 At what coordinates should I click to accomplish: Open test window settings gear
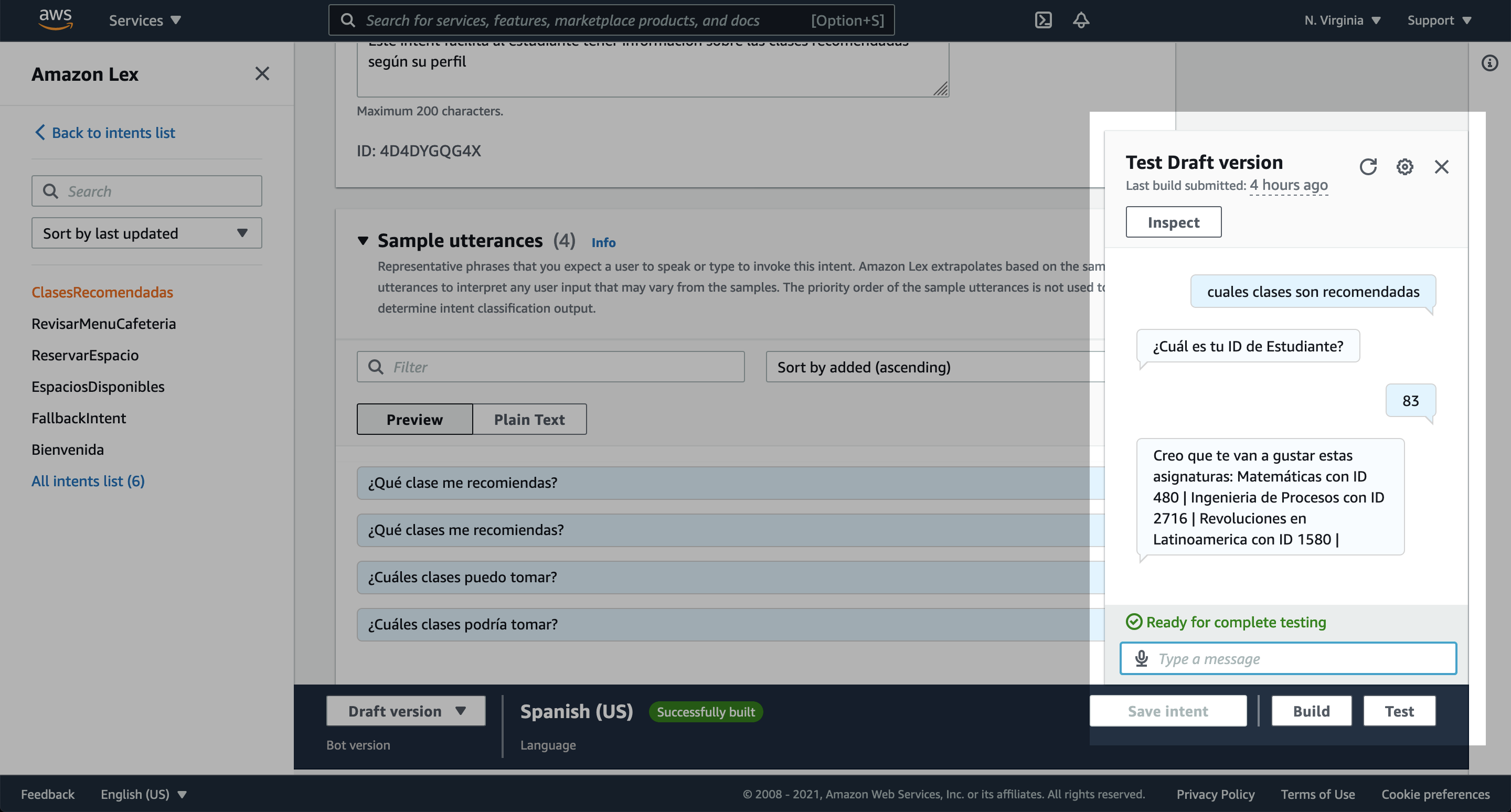click(1404, 167)
